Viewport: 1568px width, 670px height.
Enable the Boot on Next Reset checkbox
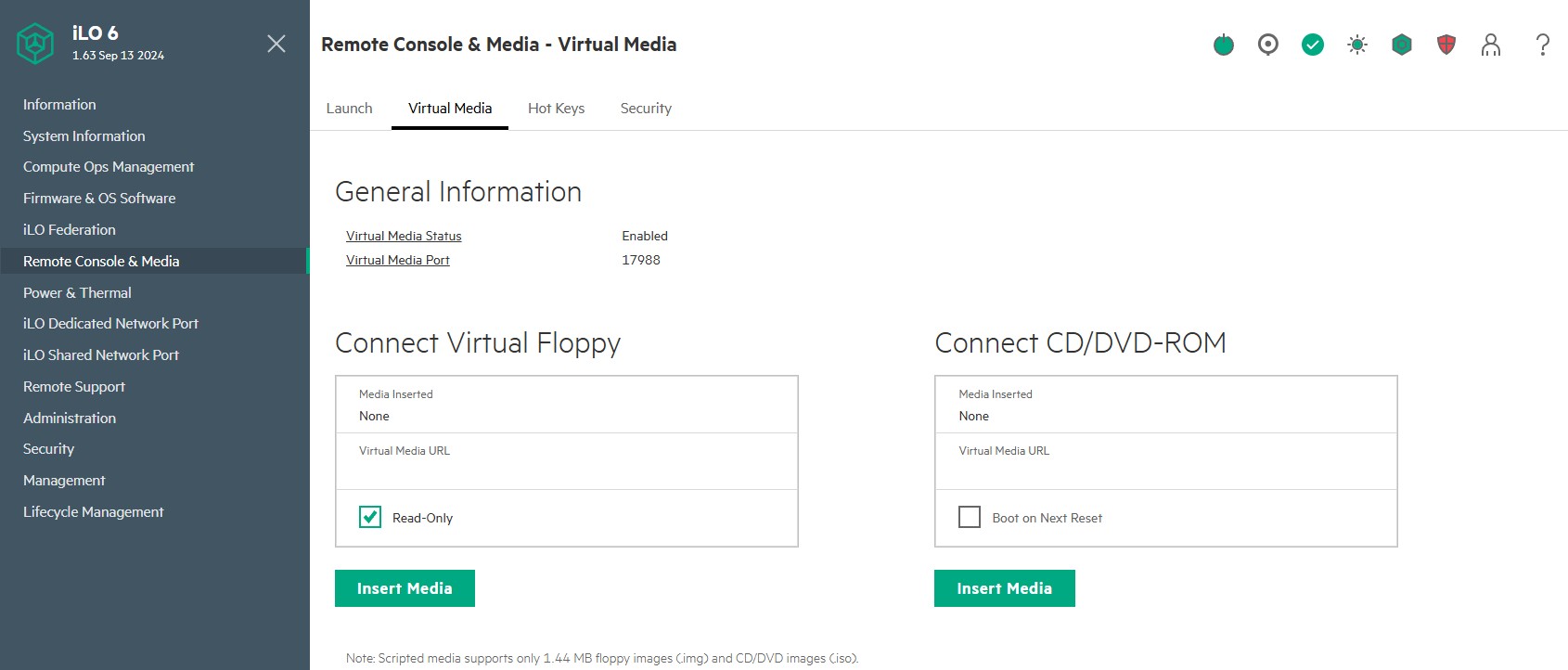970,517
